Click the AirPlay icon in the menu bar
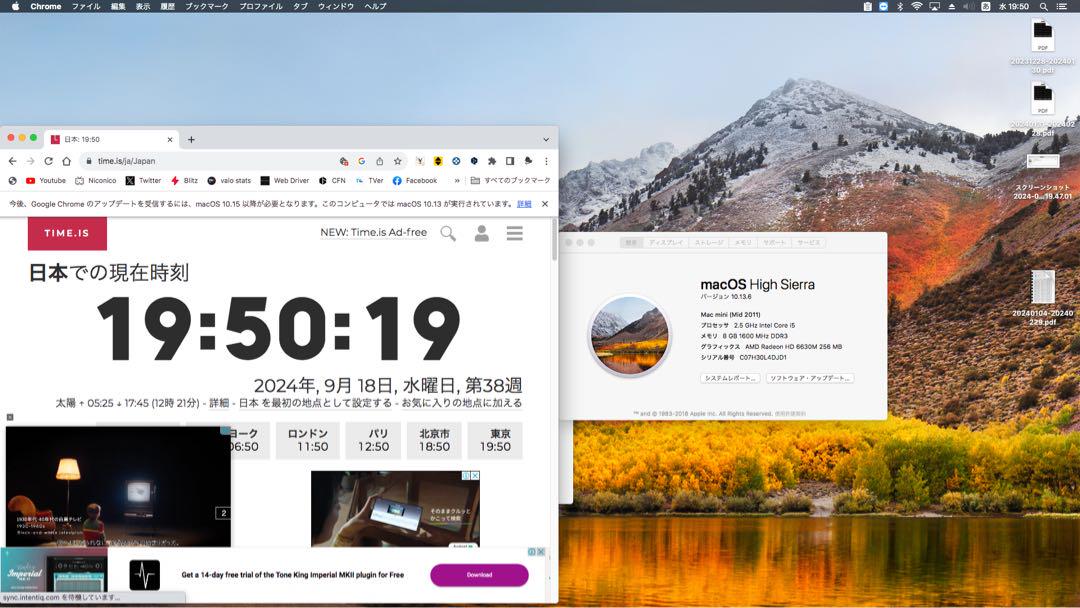The height and width of the screenshot is (608, 1080). tap(935, 6)
